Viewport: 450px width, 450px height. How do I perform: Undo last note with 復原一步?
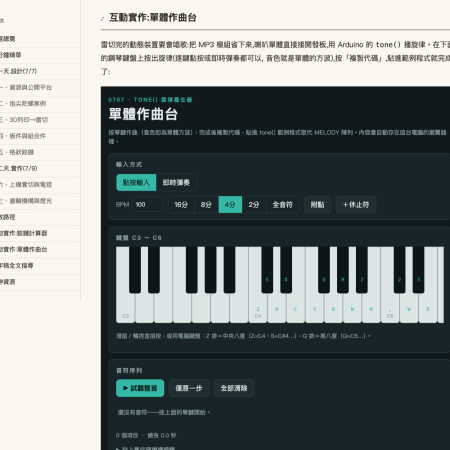pos(189,388)
